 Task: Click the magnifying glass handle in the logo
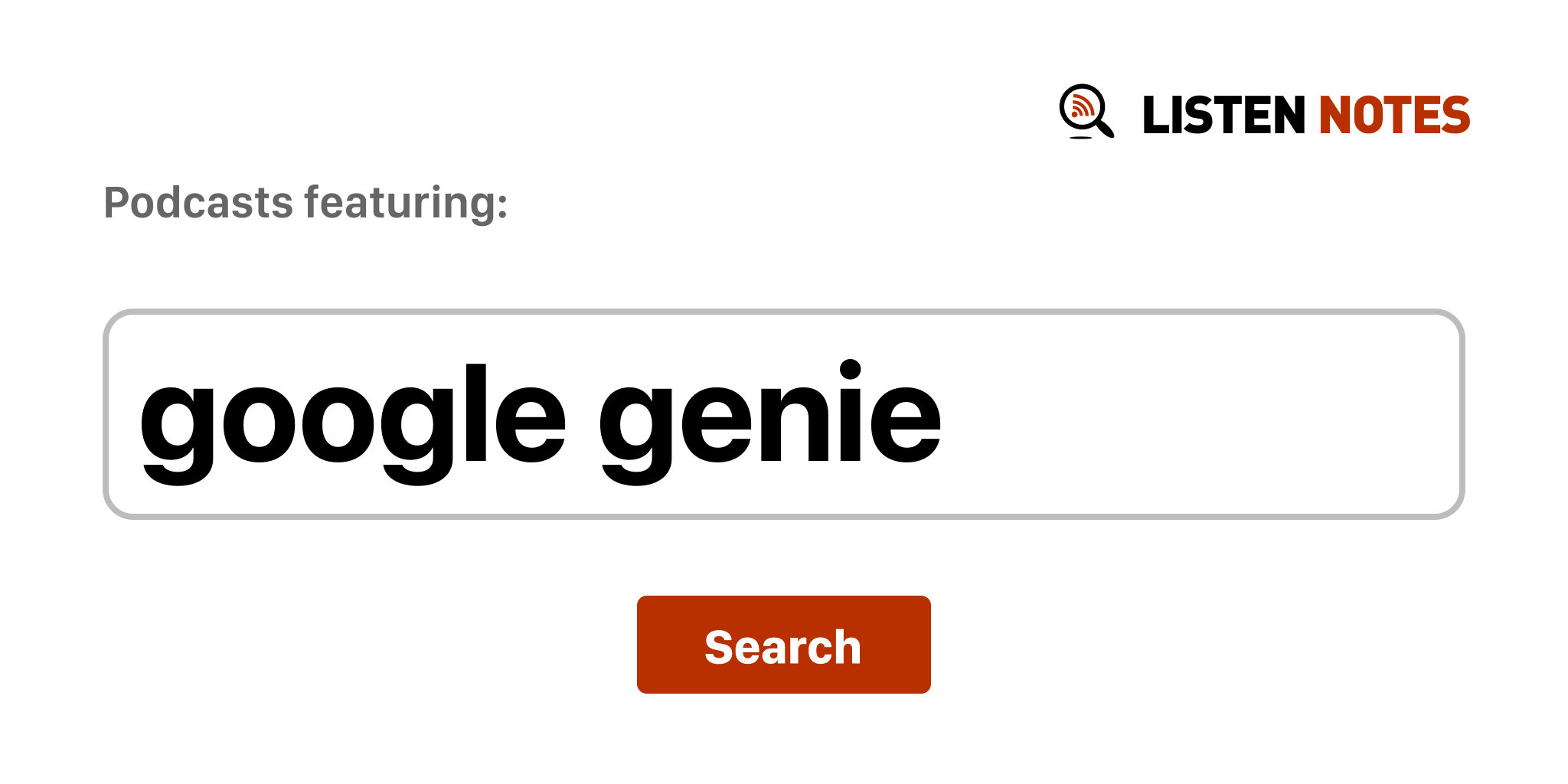1105,127
